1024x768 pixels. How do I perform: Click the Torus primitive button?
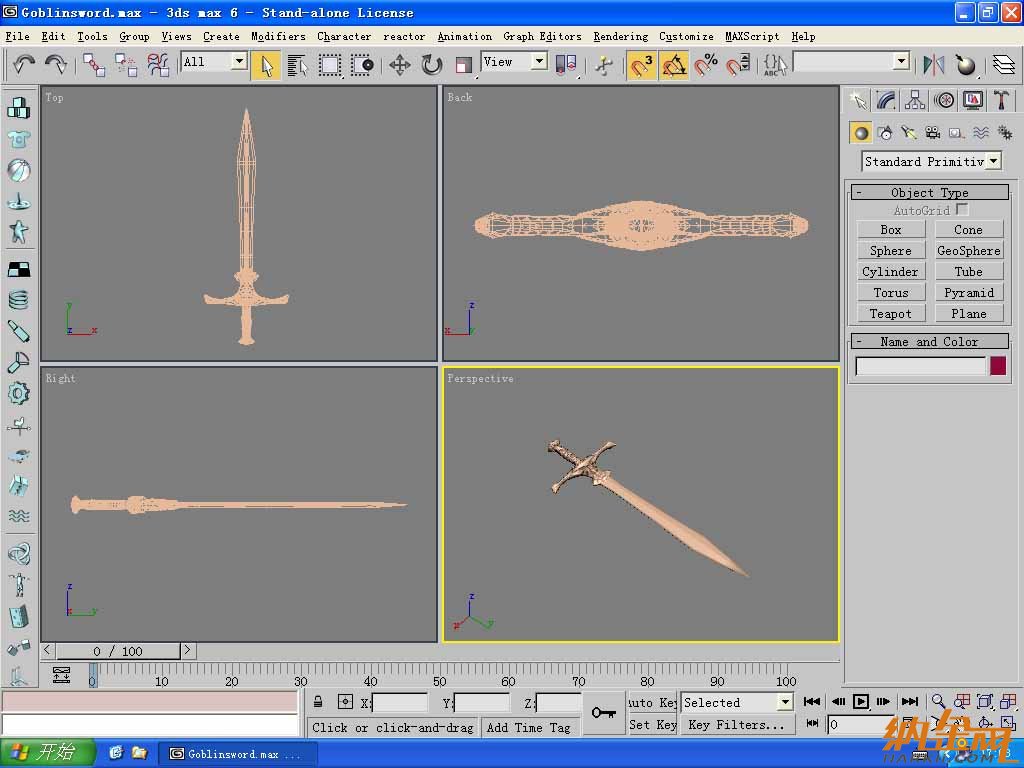[891, 292]
